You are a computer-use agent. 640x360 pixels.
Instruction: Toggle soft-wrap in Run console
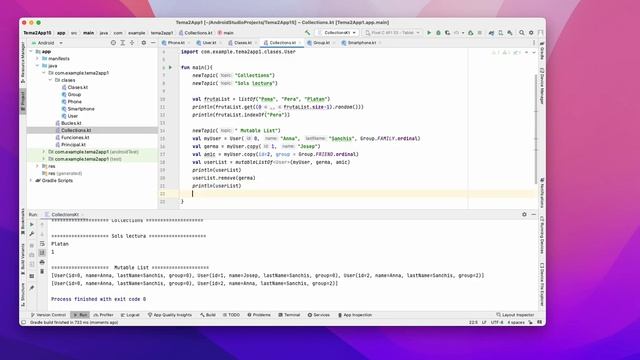point(42,243)
